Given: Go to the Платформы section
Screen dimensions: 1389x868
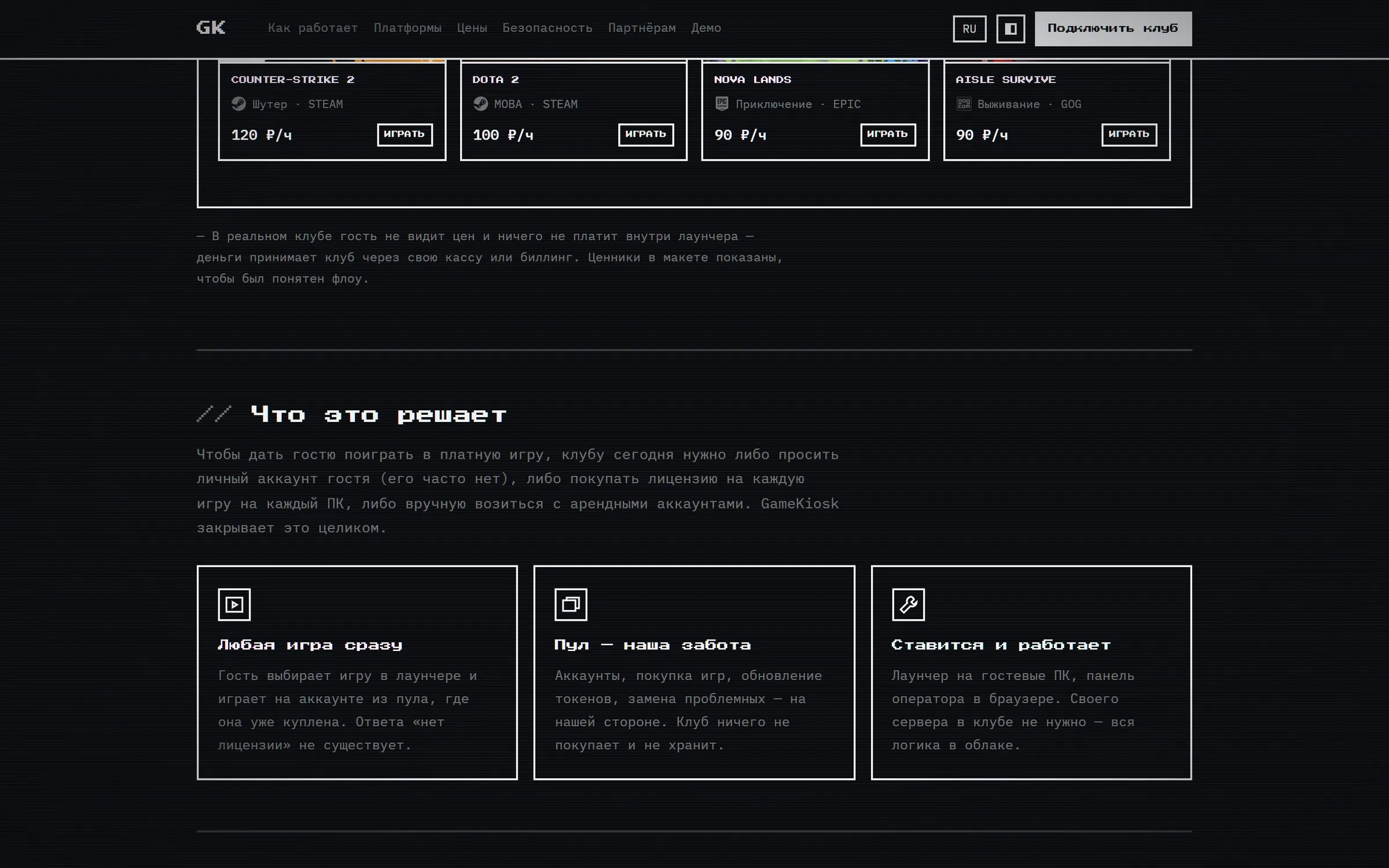Looking at the screenshot, I should [x=407, y=28].
